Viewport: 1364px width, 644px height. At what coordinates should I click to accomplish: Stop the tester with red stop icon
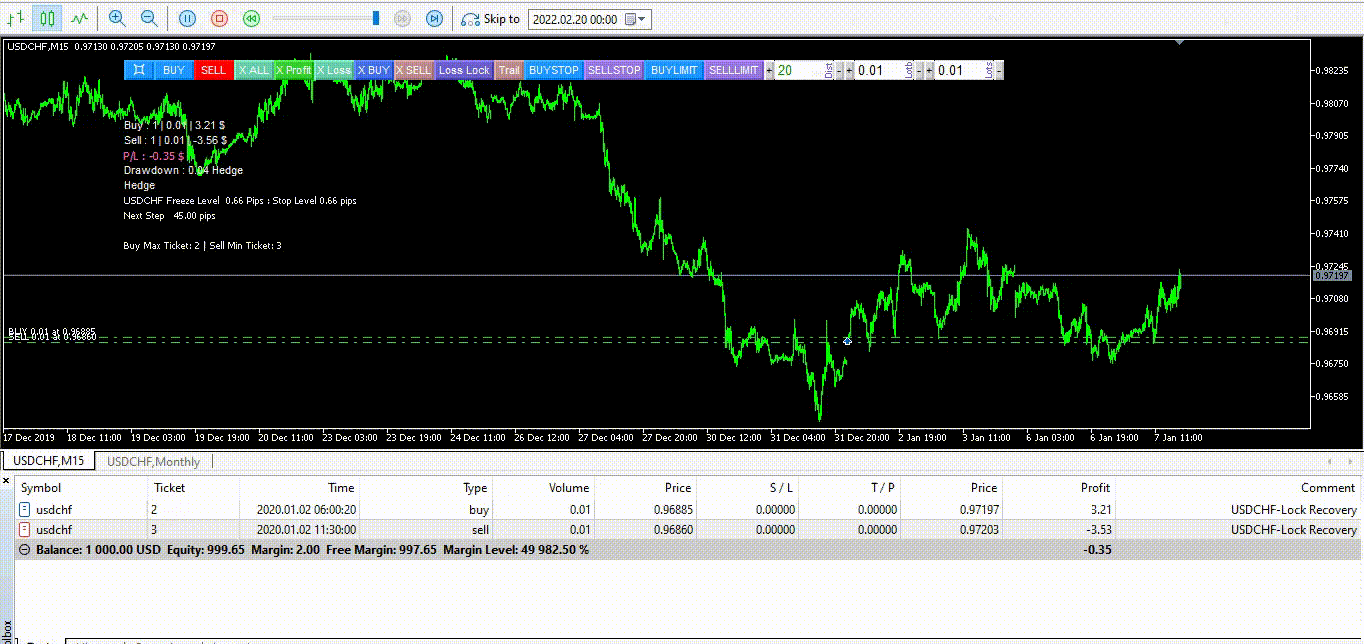220,18
